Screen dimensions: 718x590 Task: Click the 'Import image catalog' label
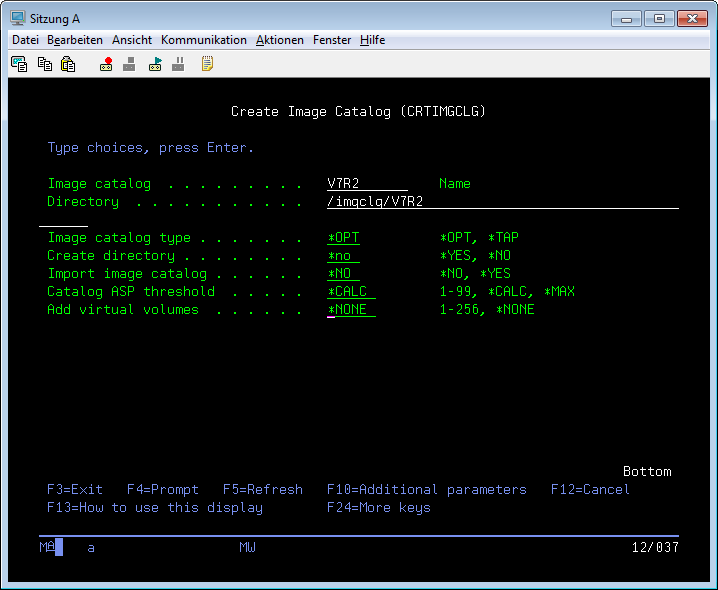[127, 274]
